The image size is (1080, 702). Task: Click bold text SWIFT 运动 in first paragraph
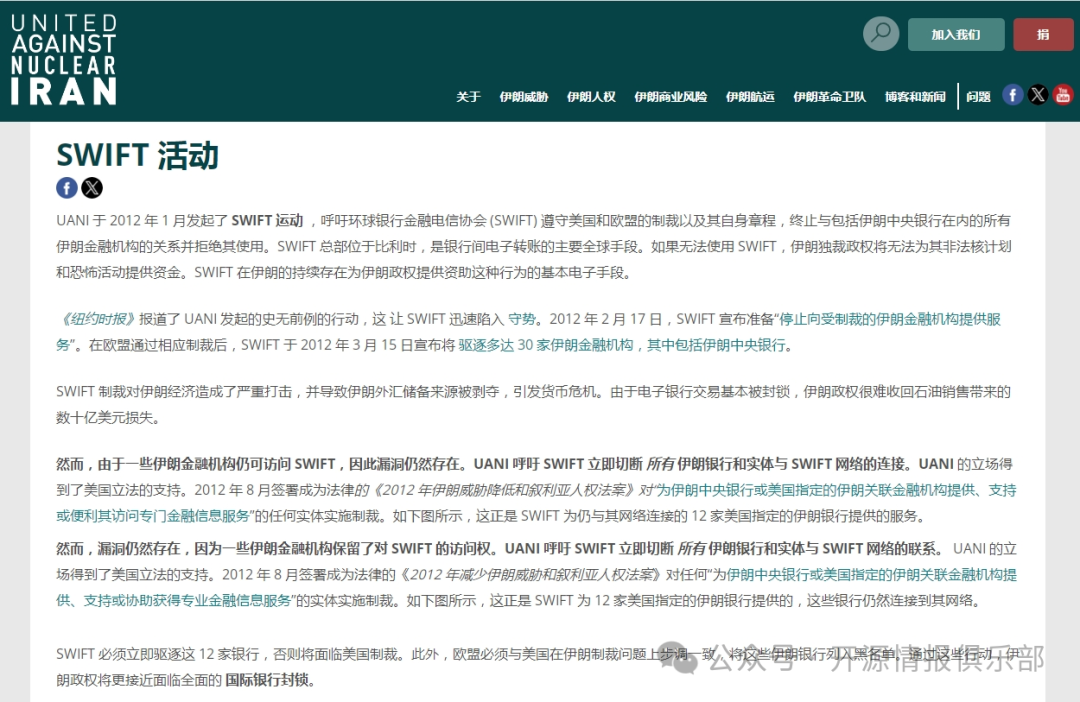[267, 220]
